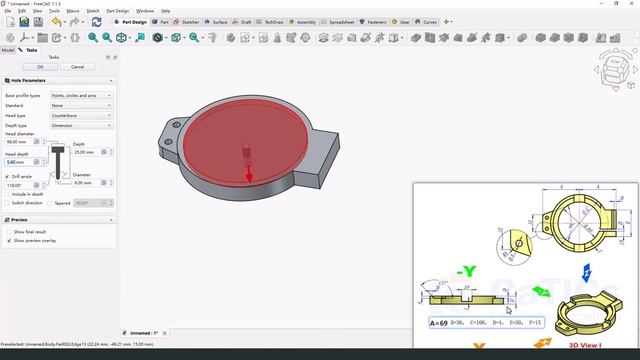Open expression editor for Depth field
This screenshot has height=360, width=640.
pyautogui.click(x=104, y=152)
